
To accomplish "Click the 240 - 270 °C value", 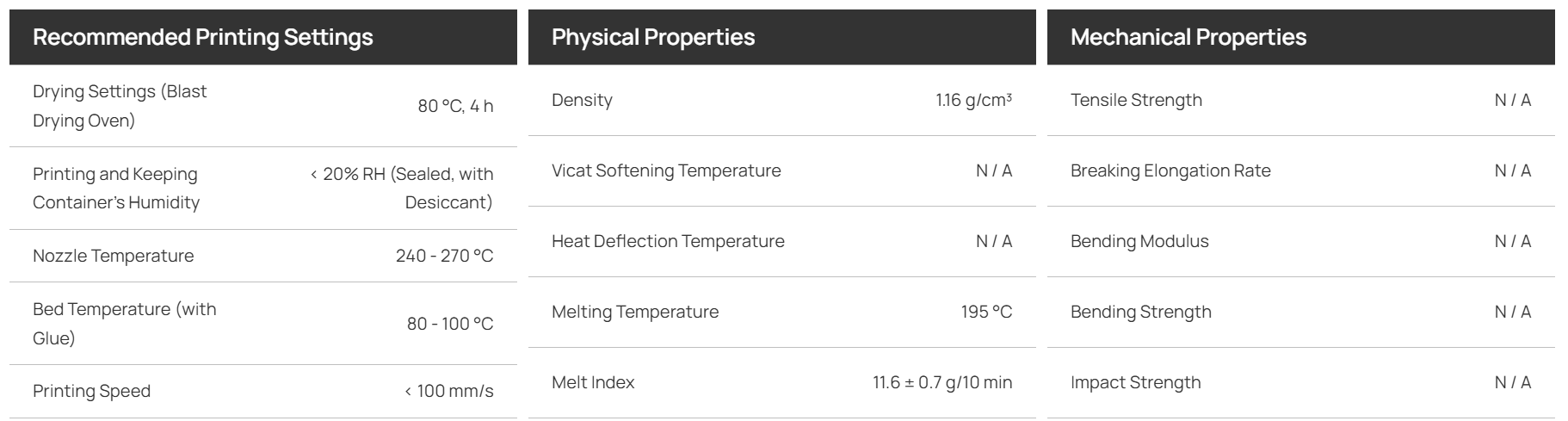I will pyautogui.click(x=444, y=256).
